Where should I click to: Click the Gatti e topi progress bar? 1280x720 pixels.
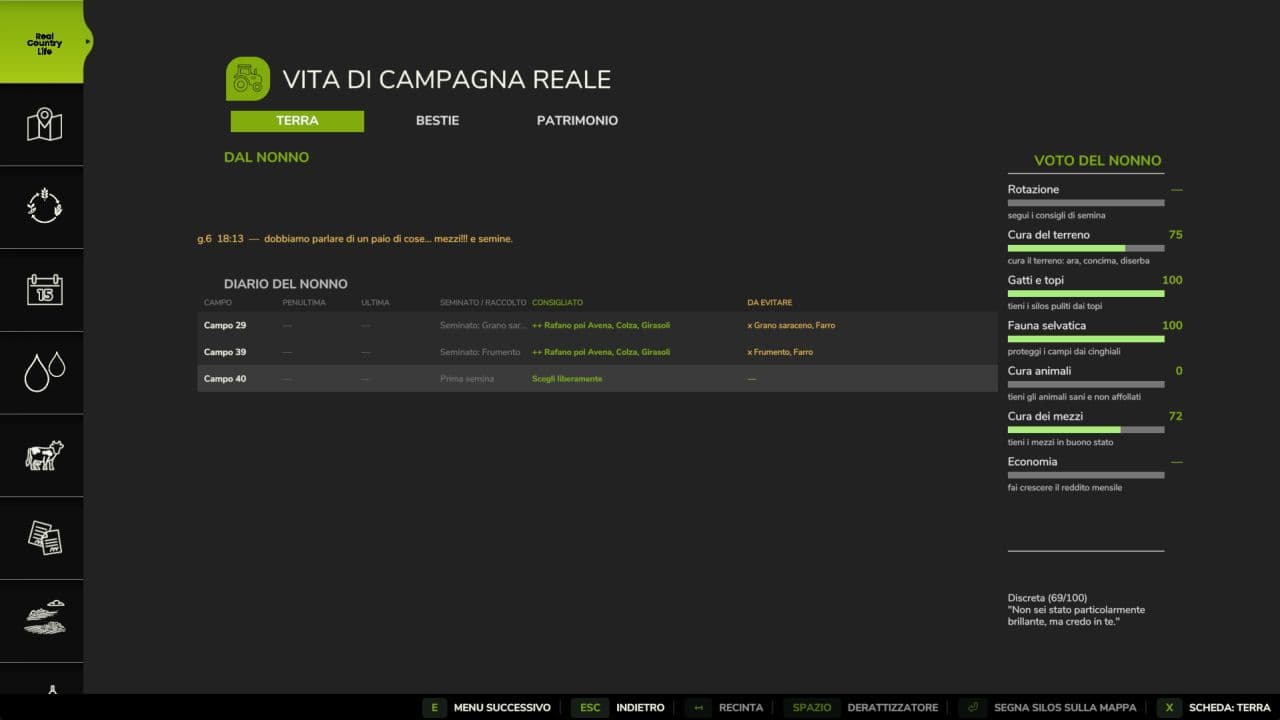click(1086, 294)
